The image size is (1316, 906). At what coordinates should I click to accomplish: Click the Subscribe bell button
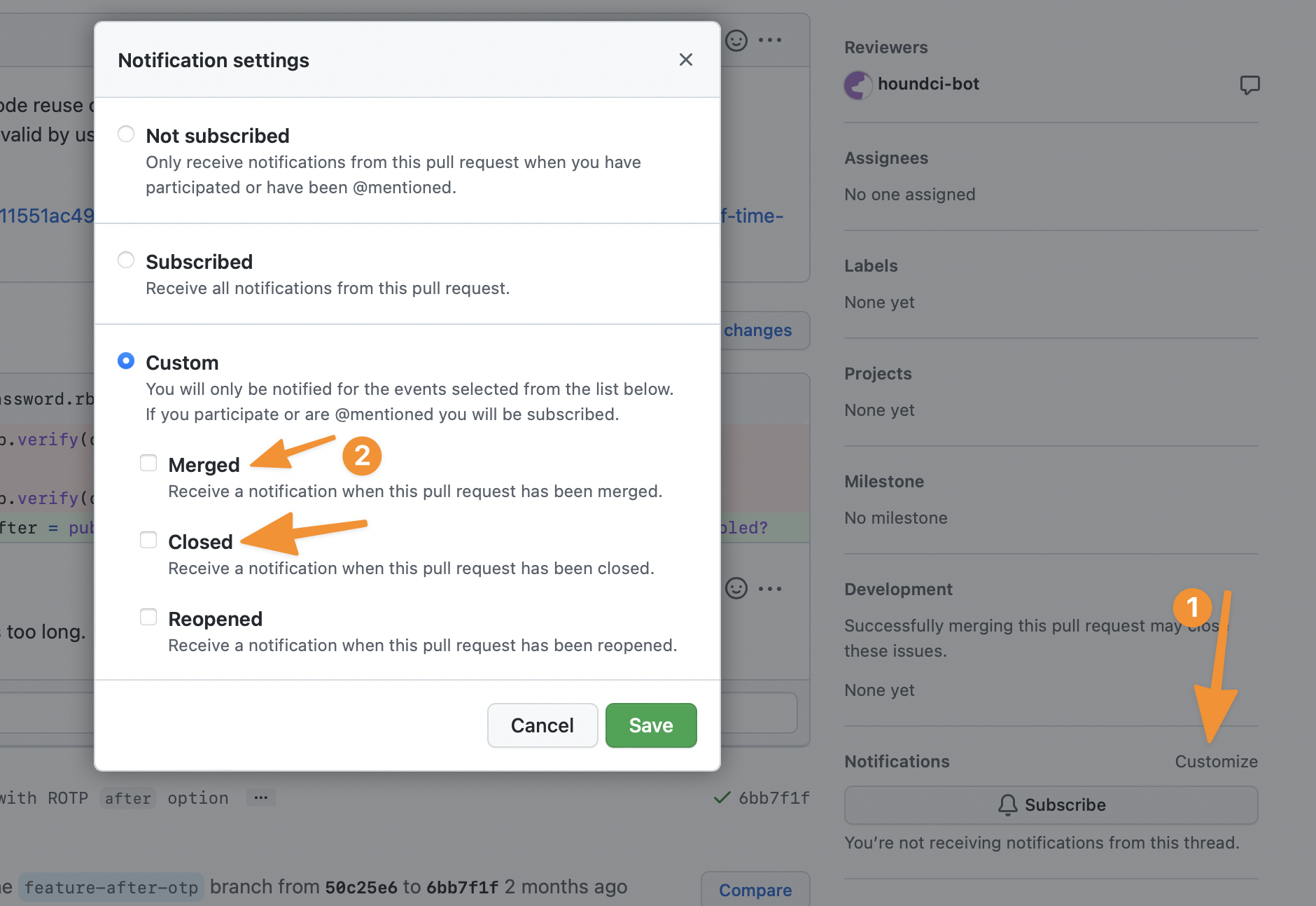[x=1051, y=805]
